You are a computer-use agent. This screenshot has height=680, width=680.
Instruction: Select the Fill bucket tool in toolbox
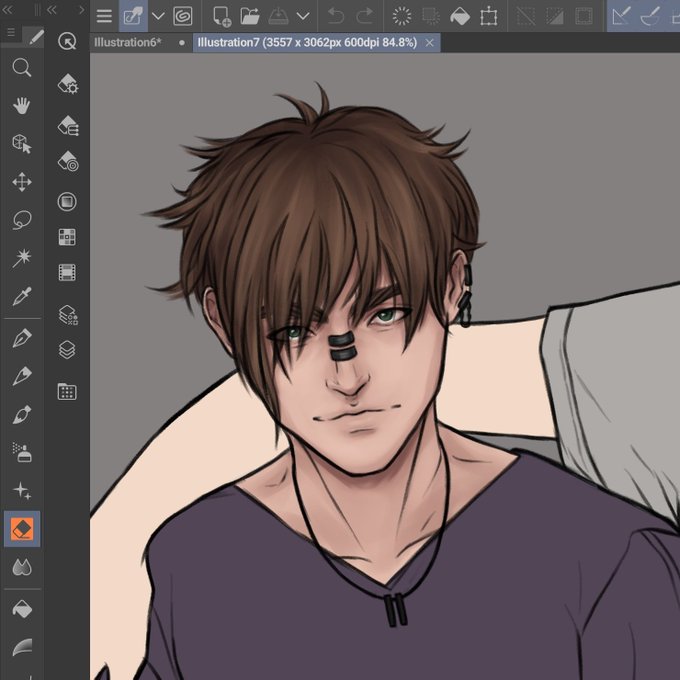[x=22, y=609]
